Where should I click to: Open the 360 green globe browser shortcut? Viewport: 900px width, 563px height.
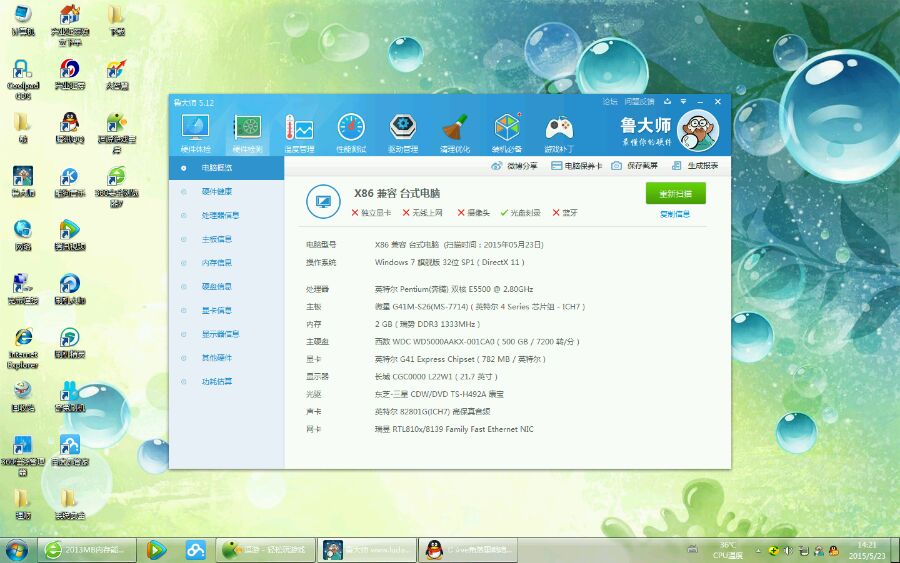click(117, 187)
